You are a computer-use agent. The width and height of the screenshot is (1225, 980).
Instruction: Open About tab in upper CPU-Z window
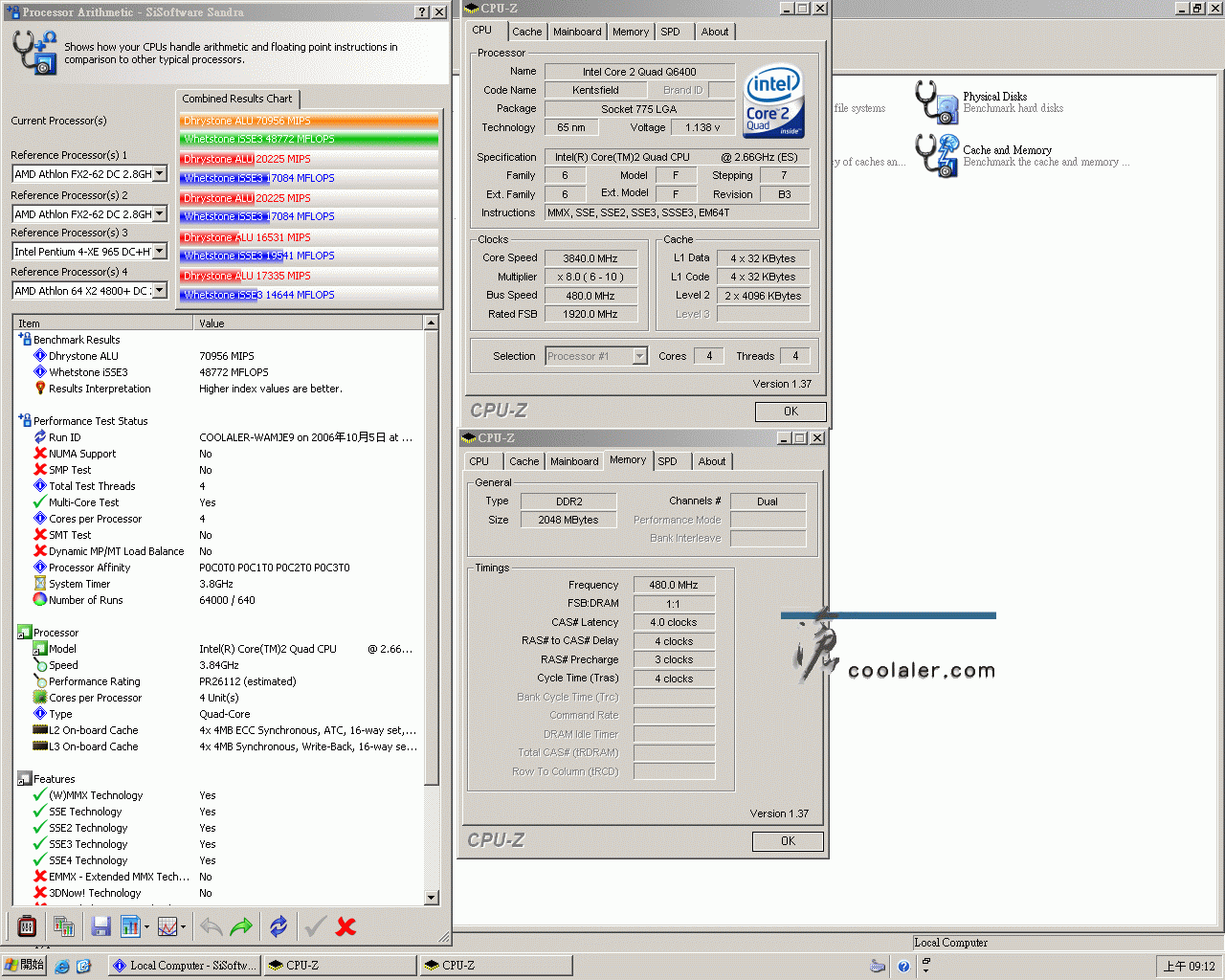715,32
